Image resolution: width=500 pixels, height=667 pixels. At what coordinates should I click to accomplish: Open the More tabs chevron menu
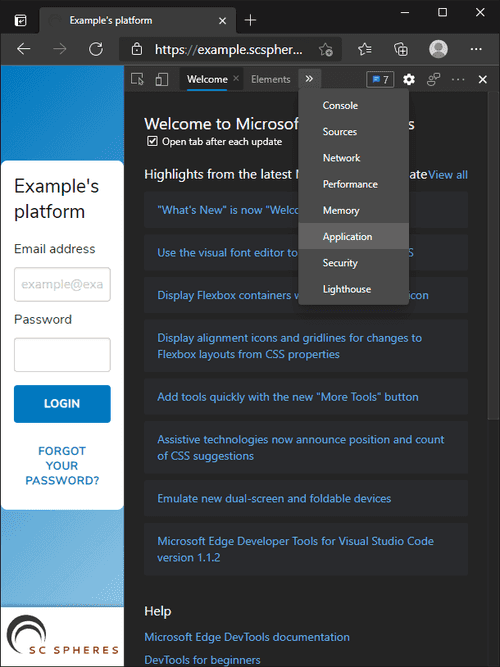pos(309,79)
